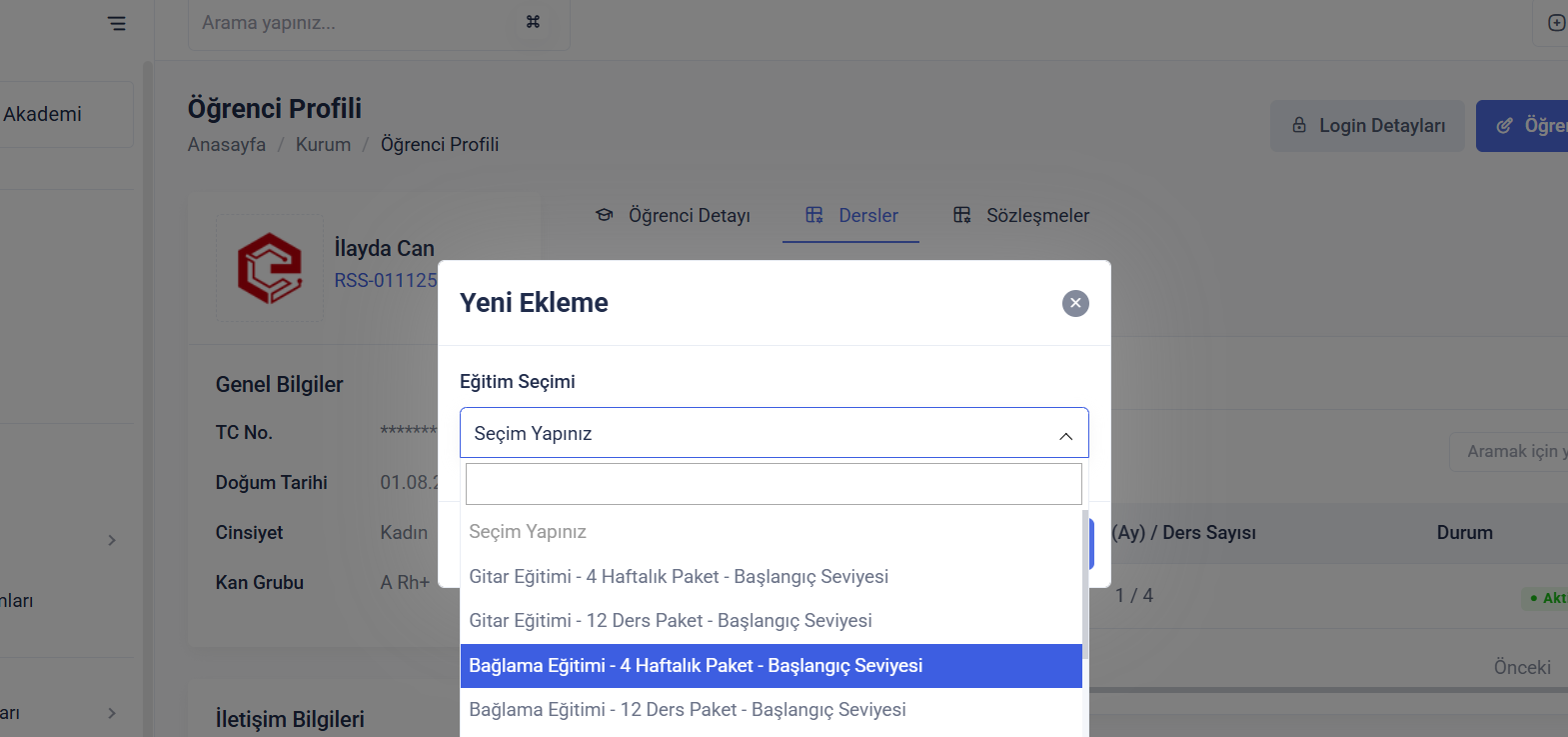Switch to the Dersler tab
This screenshot has height=737, width=1568.
click(867, 215)
